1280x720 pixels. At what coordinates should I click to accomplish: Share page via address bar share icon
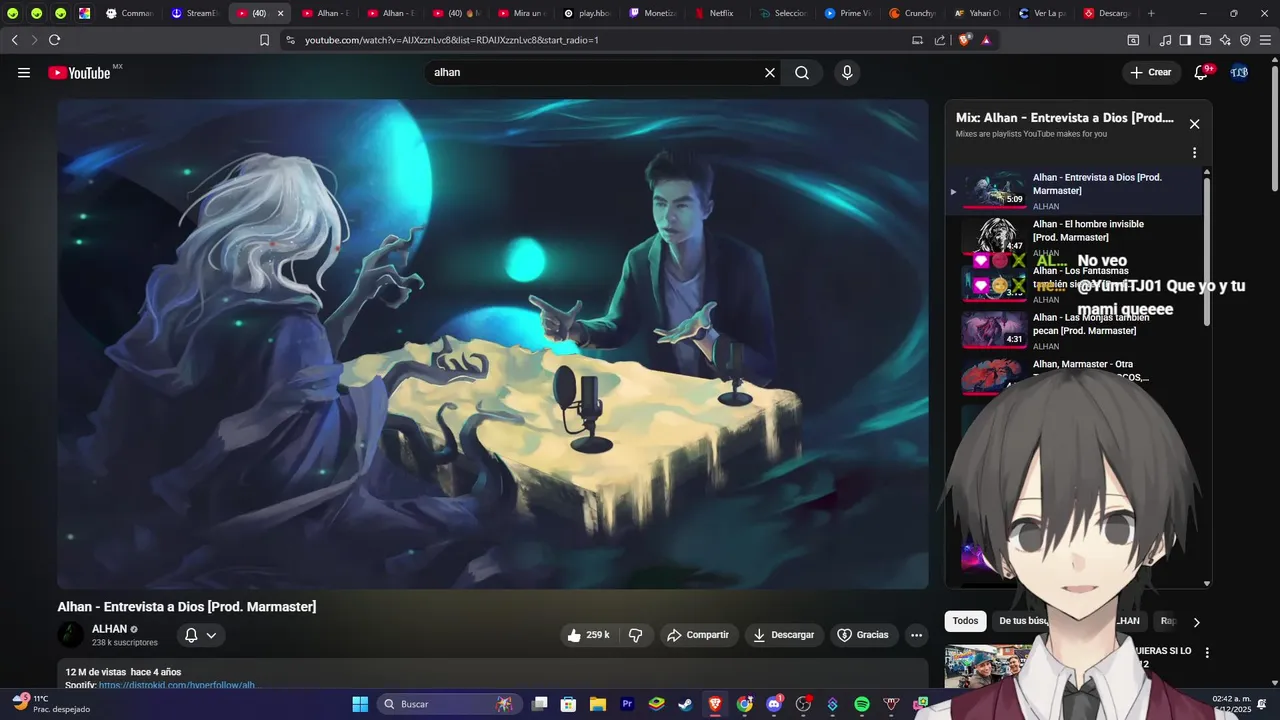tap(940, 40)
